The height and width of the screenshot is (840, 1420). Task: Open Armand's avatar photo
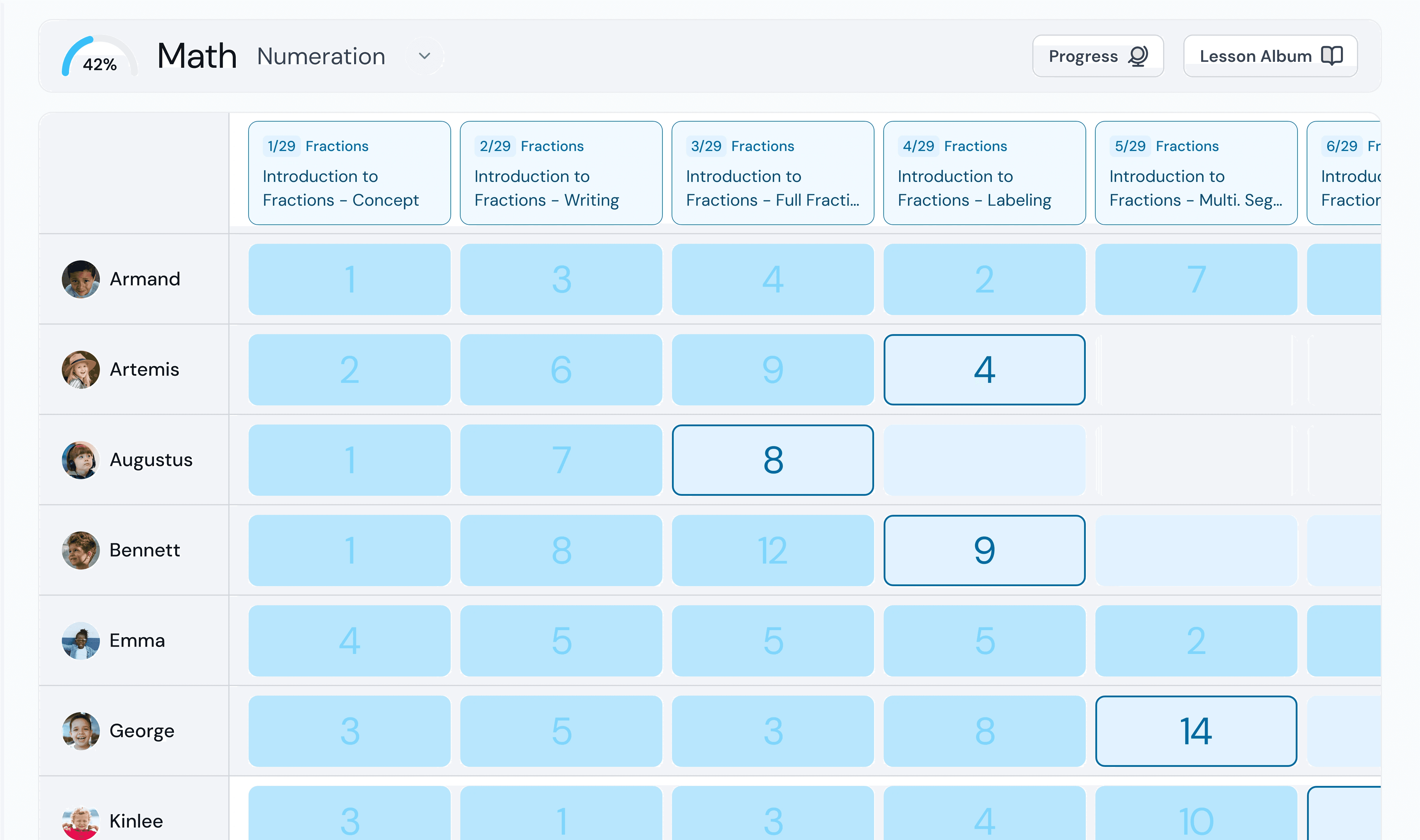[x=80, y=279]
